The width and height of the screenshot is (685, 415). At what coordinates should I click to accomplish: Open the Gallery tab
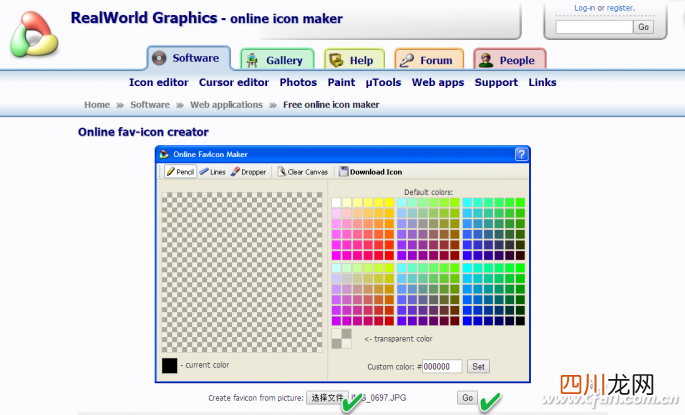tap(277, 60)
